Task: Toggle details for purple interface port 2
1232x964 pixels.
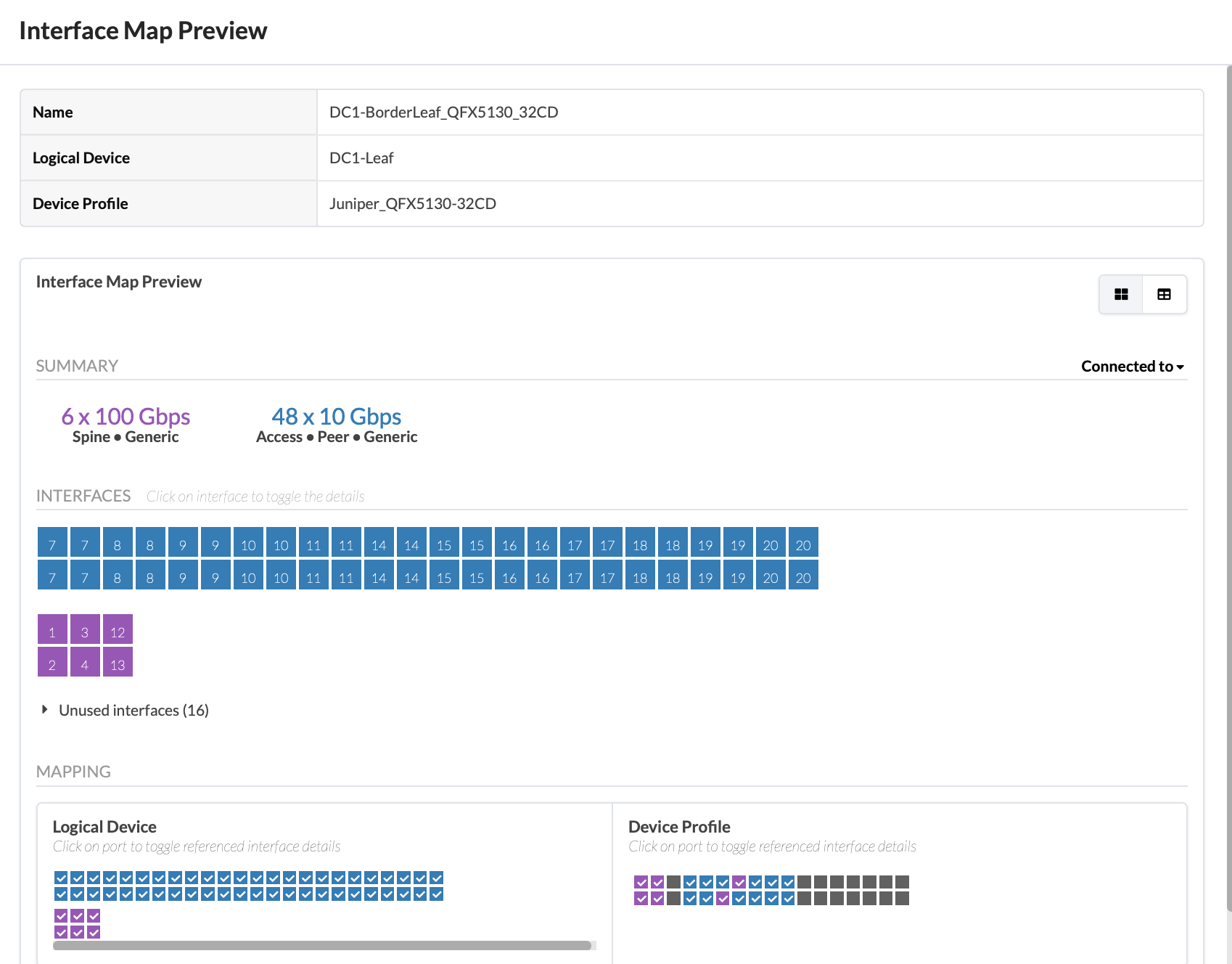Action: coord(52,662)
